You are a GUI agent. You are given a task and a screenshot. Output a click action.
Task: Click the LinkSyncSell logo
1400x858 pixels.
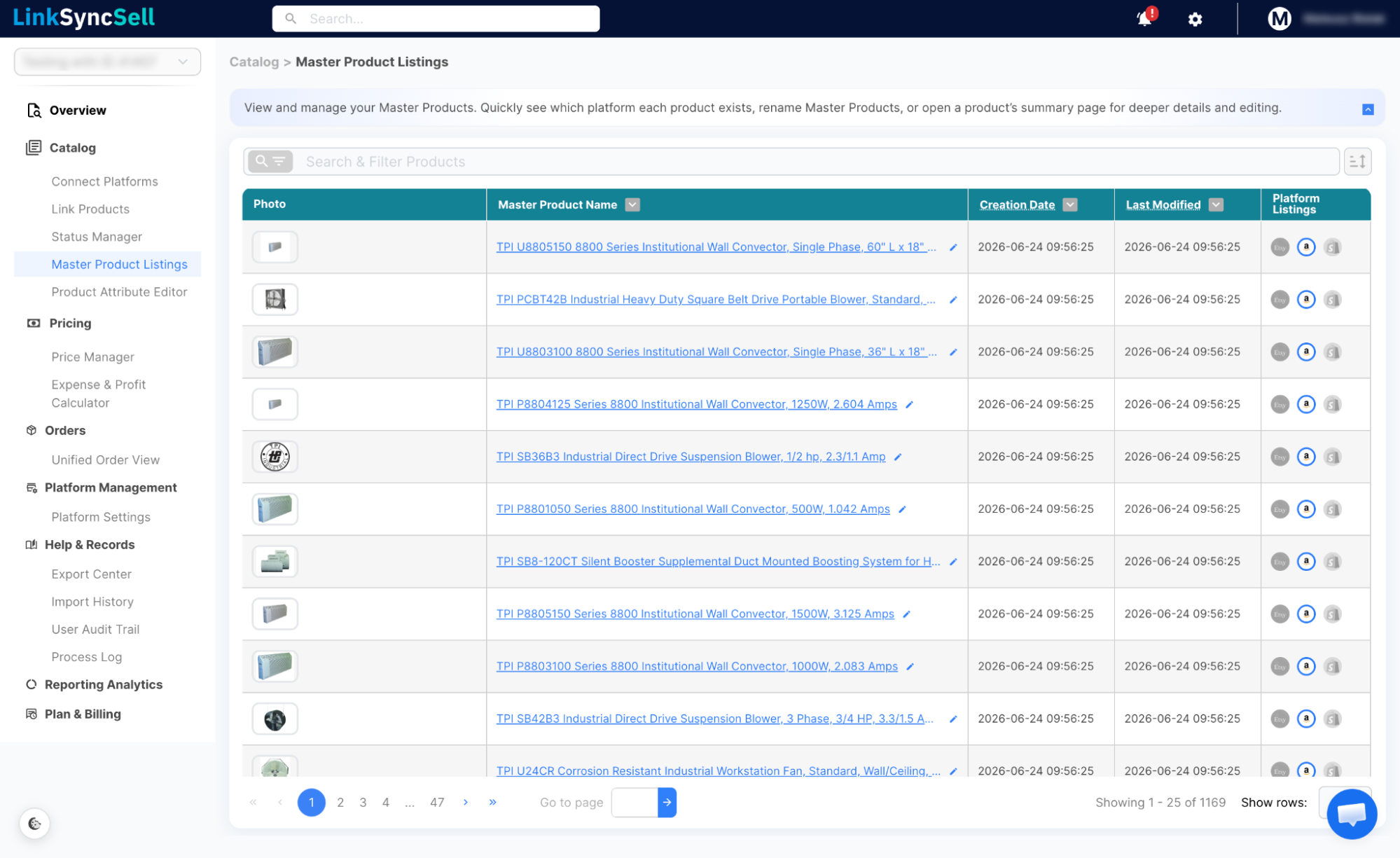point(84,18)
